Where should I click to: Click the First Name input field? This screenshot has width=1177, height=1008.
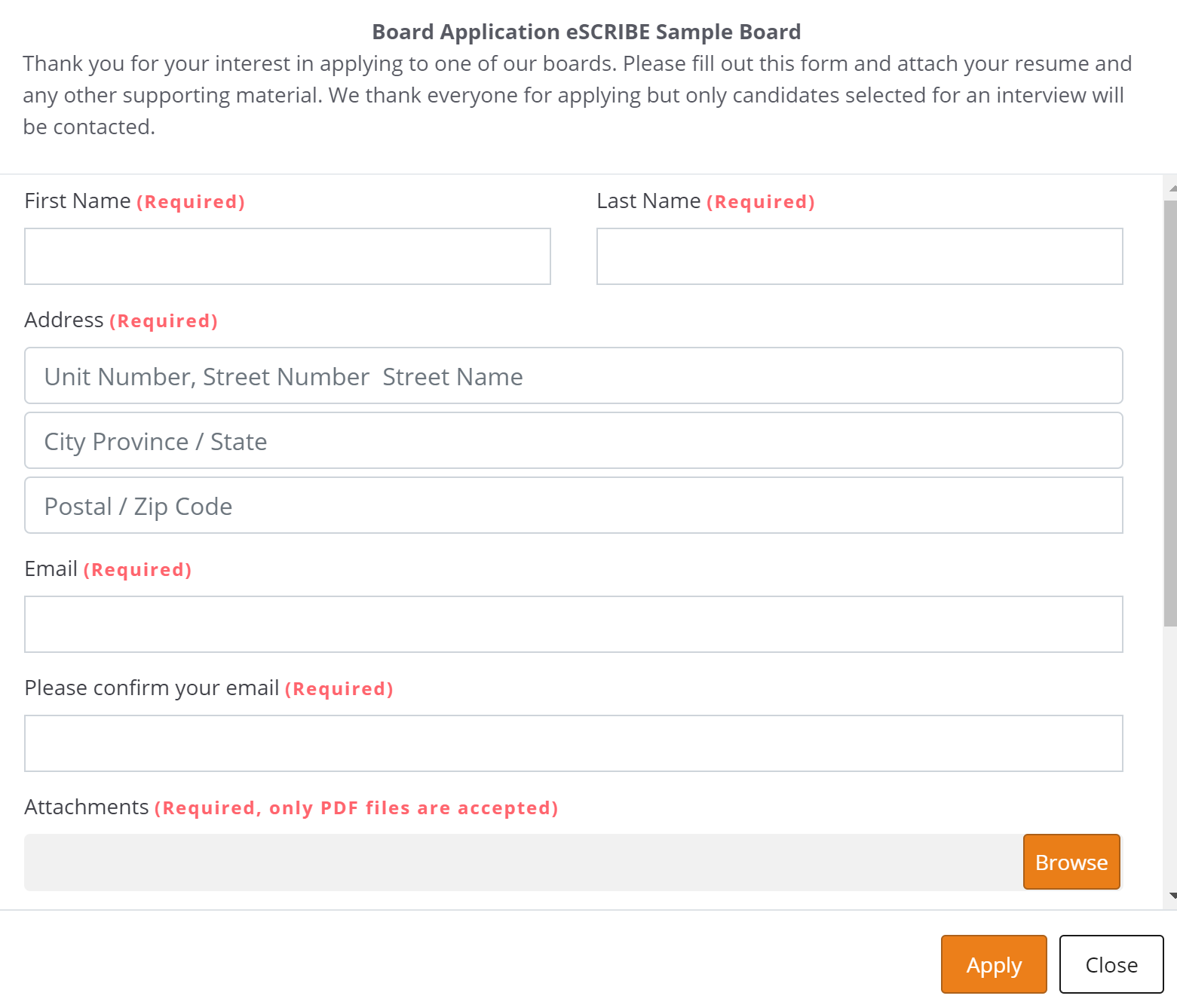click(287, 256)
